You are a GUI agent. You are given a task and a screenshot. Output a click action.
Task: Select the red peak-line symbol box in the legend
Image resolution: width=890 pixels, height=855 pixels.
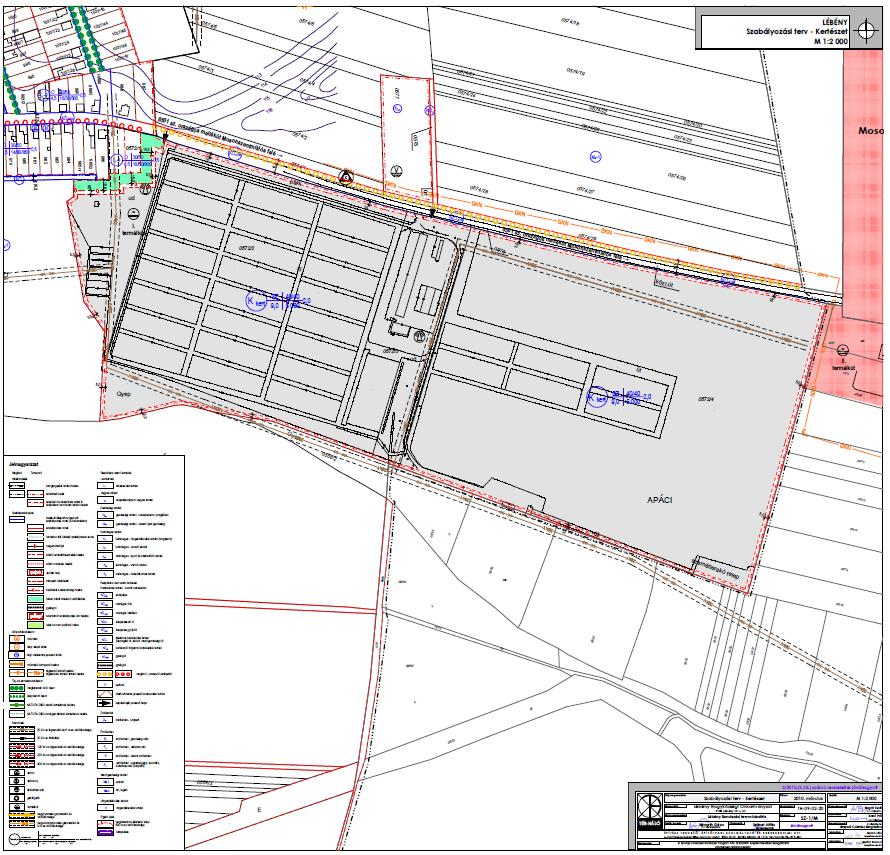[x=106, y=694]
